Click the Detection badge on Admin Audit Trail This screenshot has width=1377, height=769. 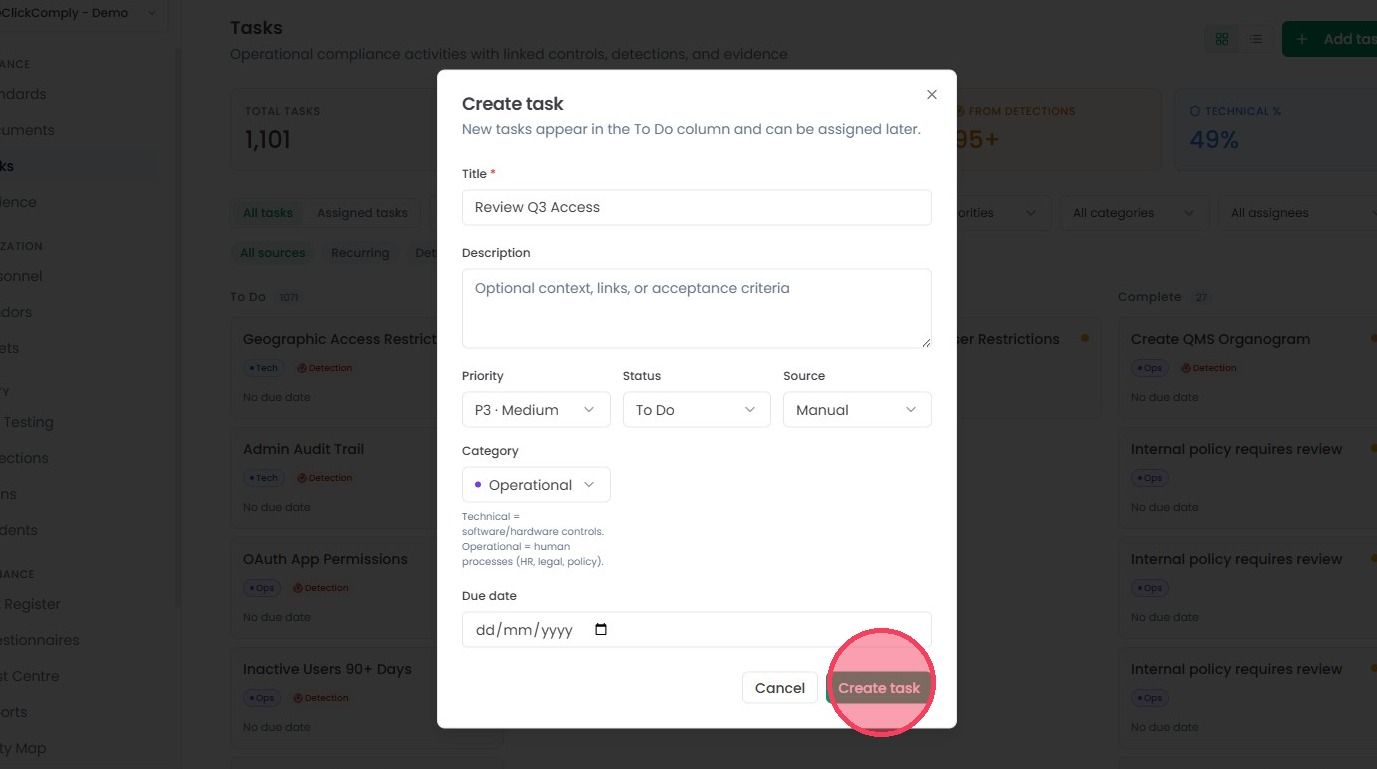tap(323, 478)
